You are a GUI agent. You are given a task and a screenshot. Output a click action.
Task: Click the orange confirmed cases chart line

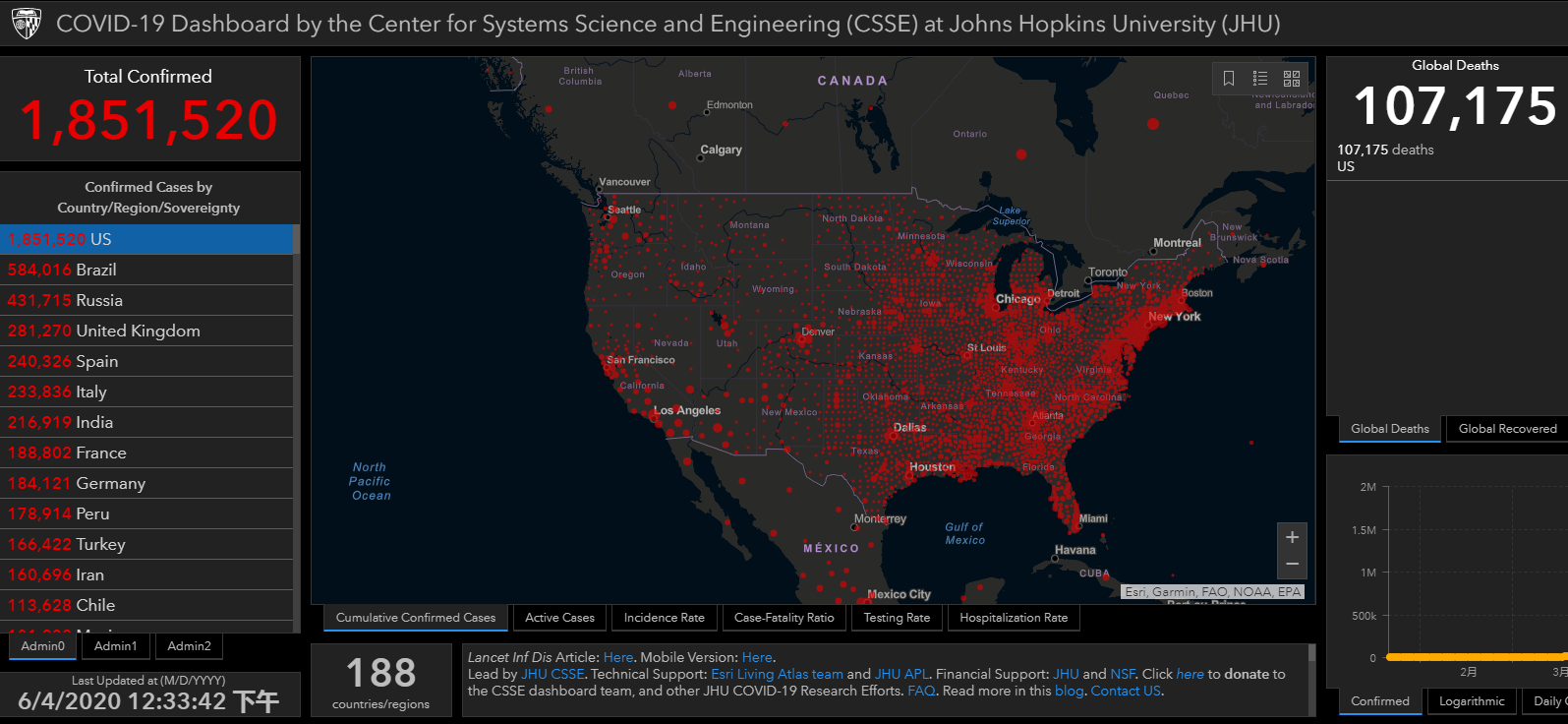tap(1475, 657)
